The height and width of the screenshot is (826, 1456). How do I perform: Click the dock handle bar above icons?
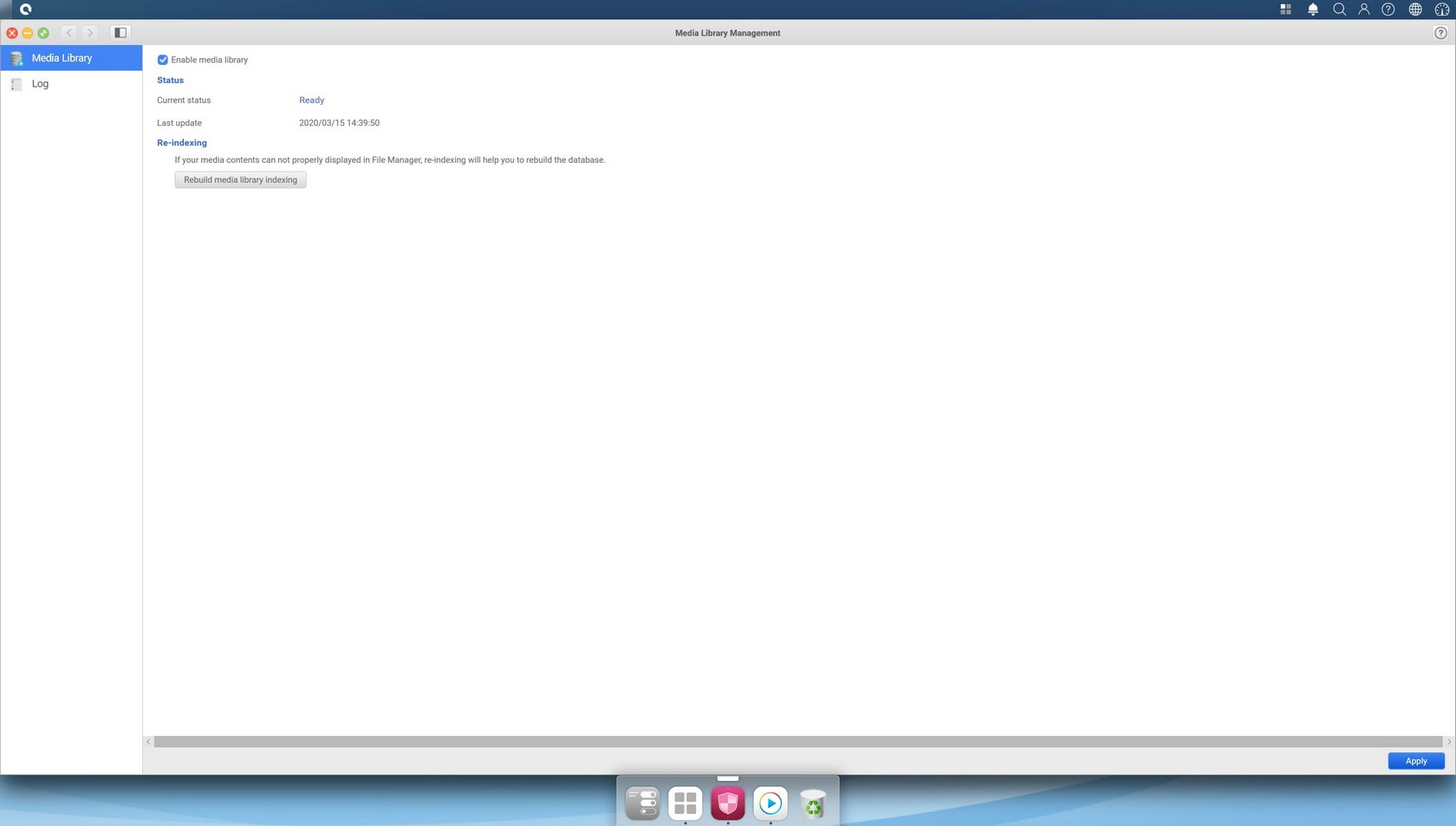728,778
